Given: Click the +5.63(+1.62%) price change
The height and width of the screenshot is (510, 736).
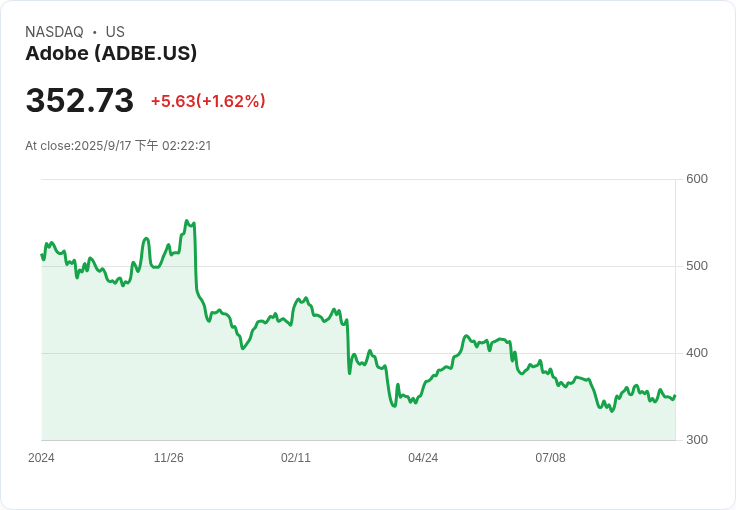Looking at the screenshot, I should pos(208,101).
